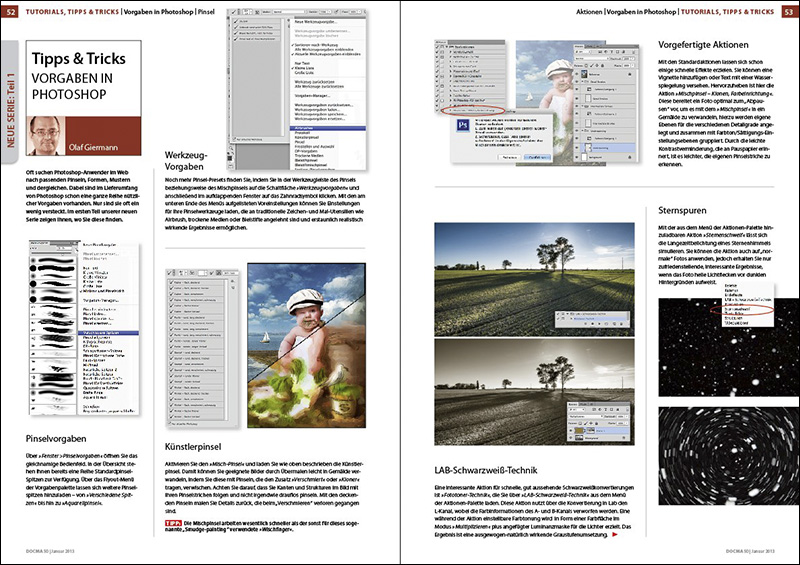Click the red TIPP badge
The width and height of the screenshot is (800, 565).
(171, 523)
